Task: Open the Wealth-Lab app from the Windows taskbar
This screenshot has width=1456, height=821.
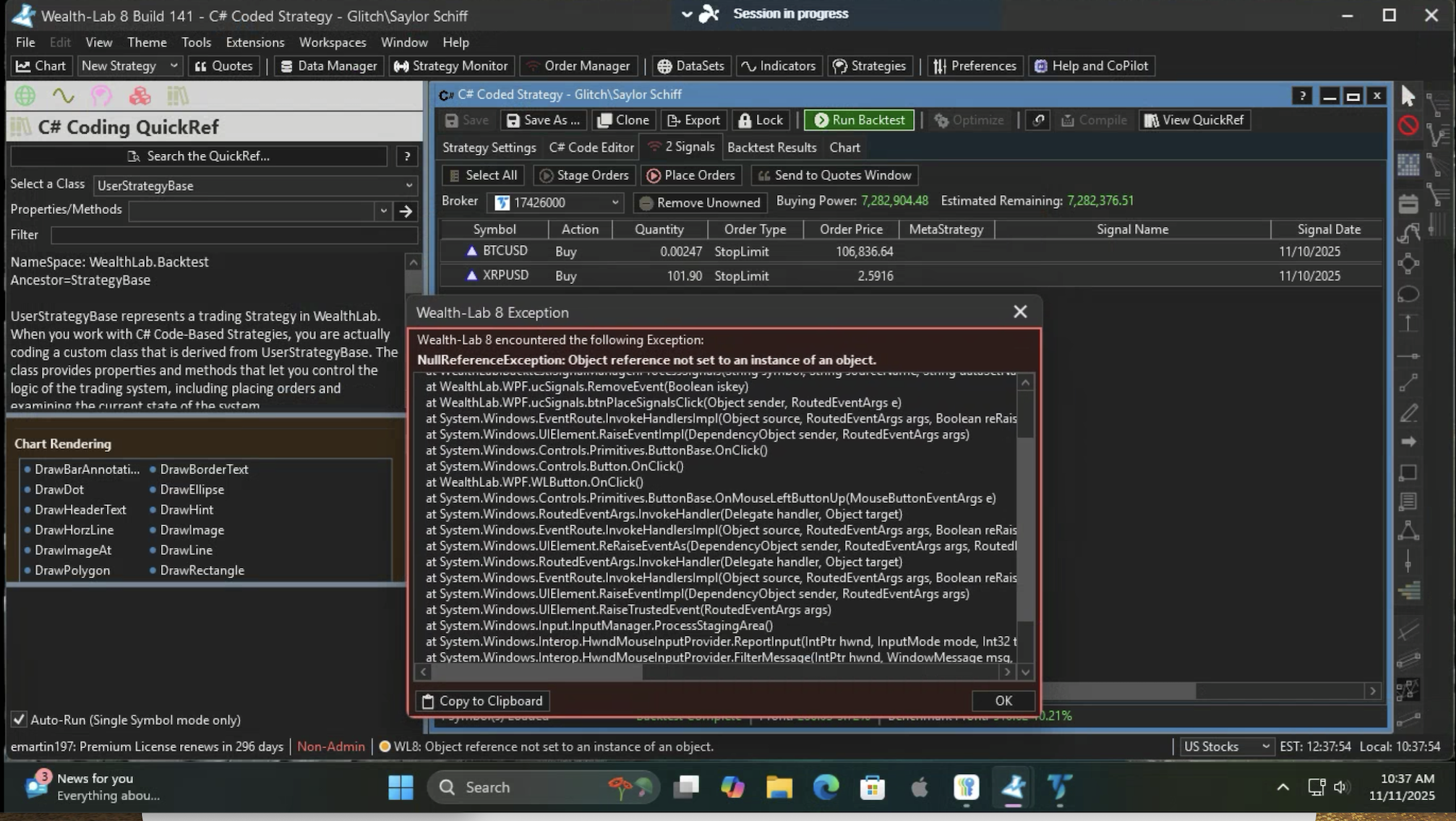Action: tap(1013, 787)
